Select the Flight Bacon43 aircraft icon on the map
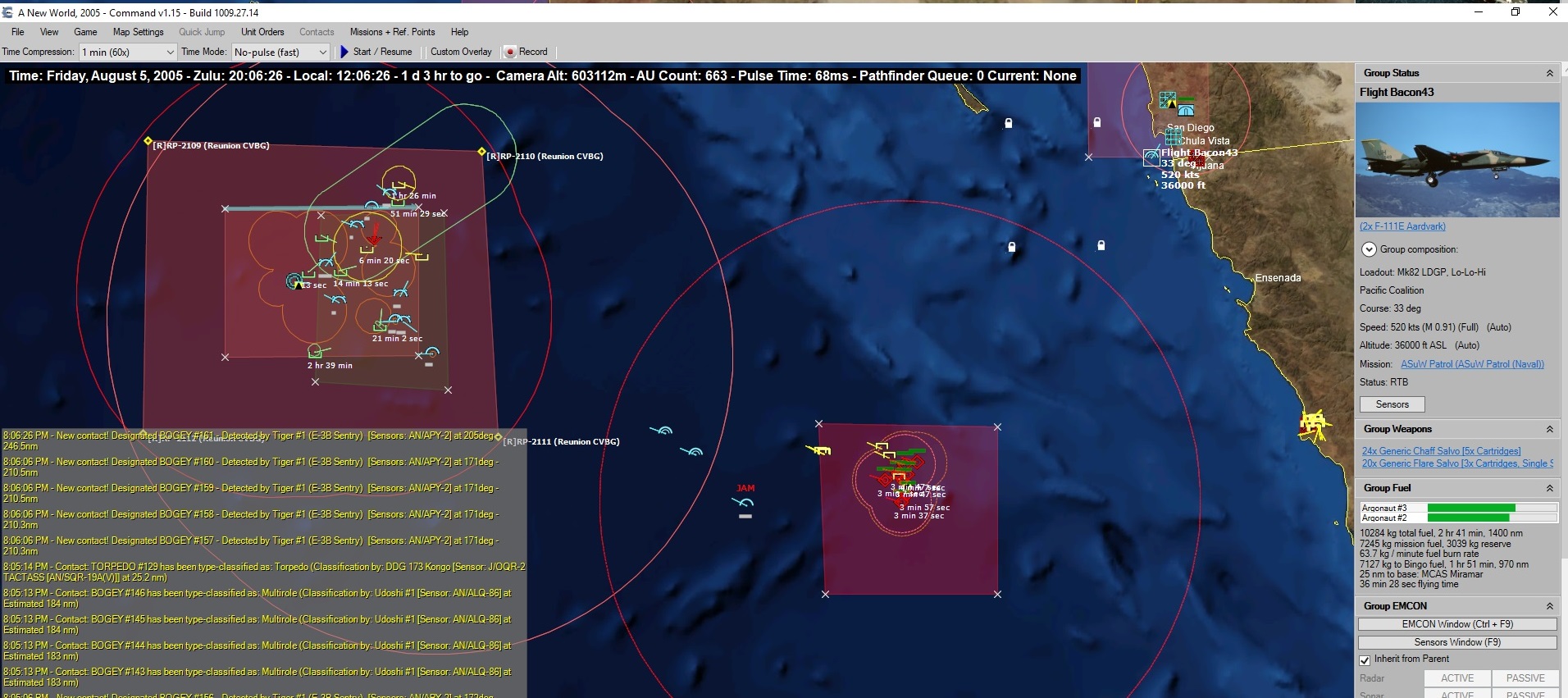The width and height of the screenshot is (1568, 698). point(1152,157)
